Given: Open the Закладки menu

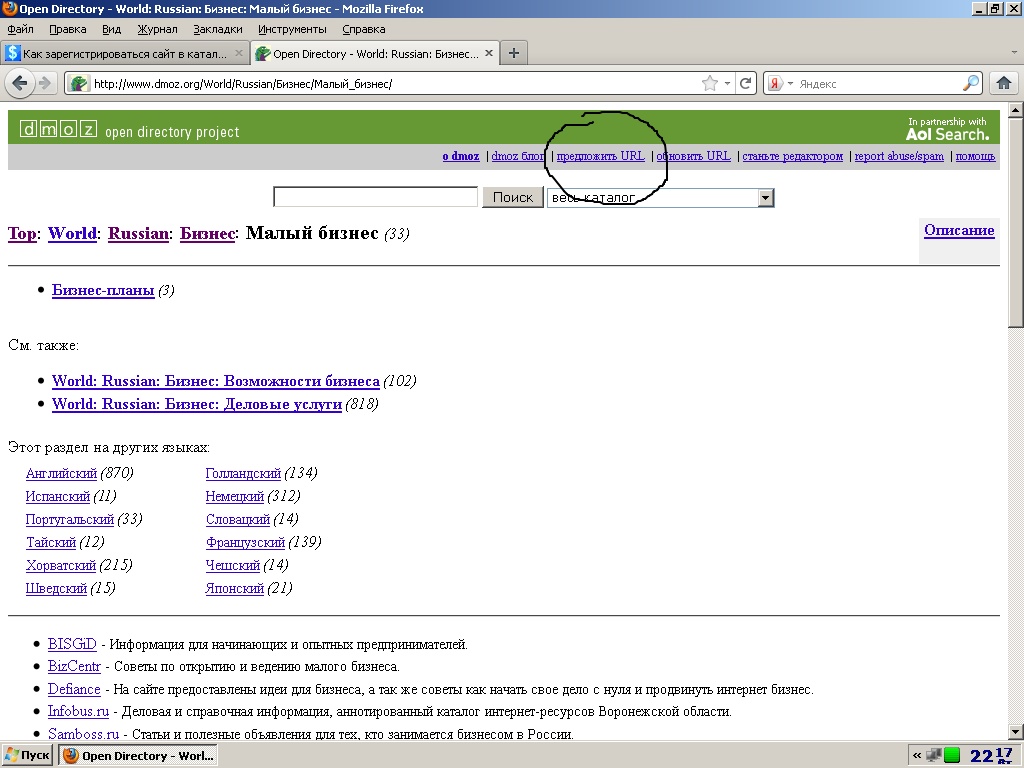Looking at the screenshot, I should tap(217, 29).
